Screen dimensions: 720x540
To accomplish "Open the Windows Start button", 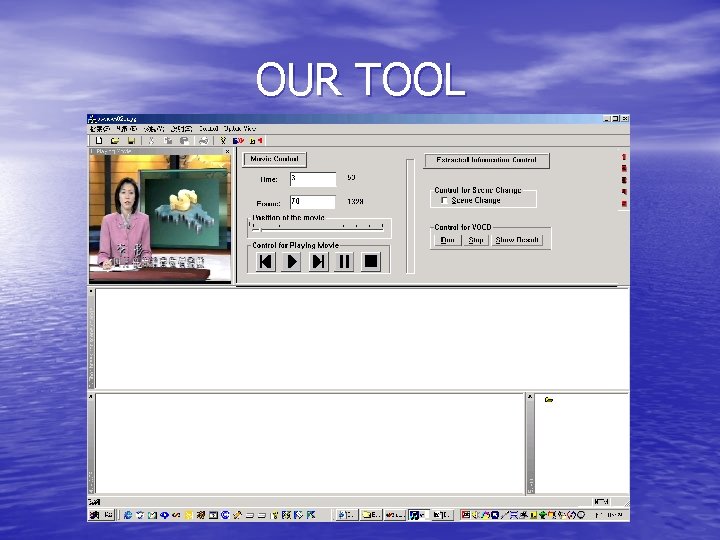I will (x=101, y=515).
